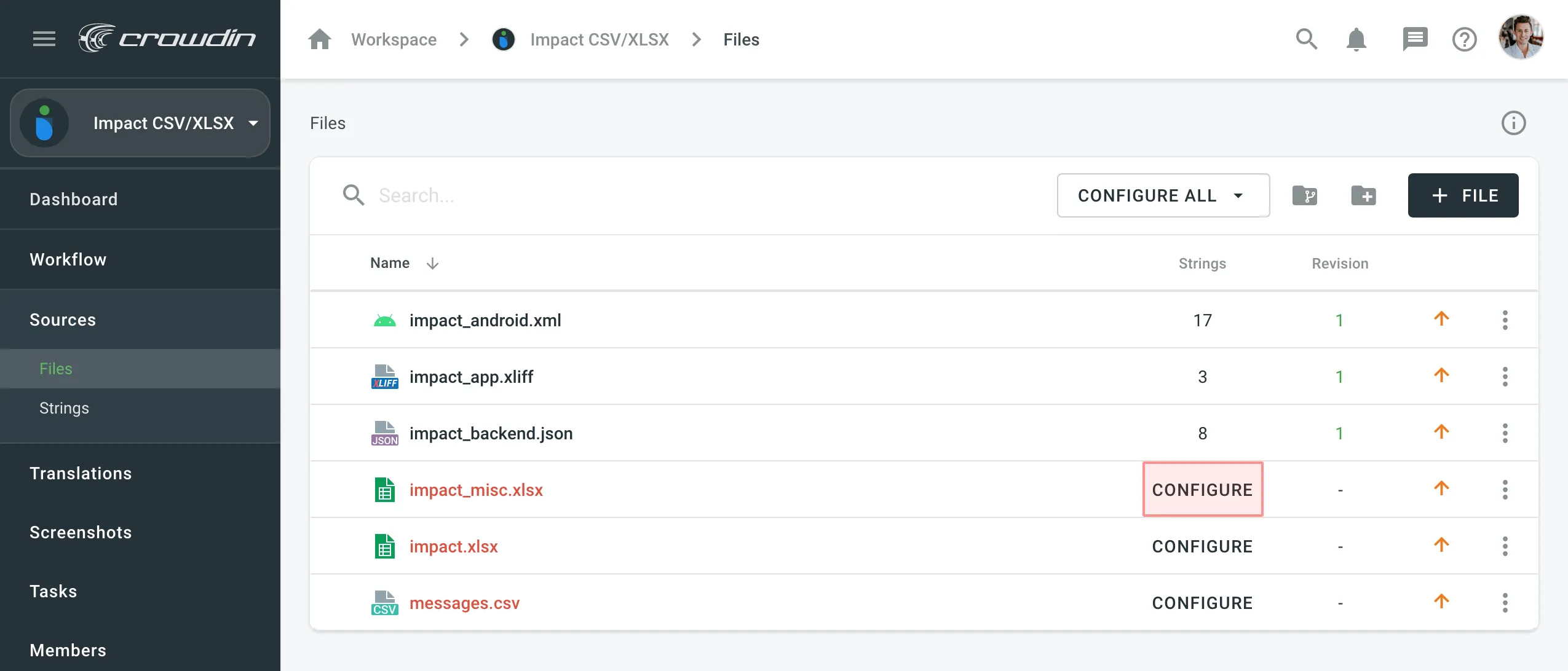Update impact.xlsx with upload arrow

pyautogui.click(x=1442, y=545)
